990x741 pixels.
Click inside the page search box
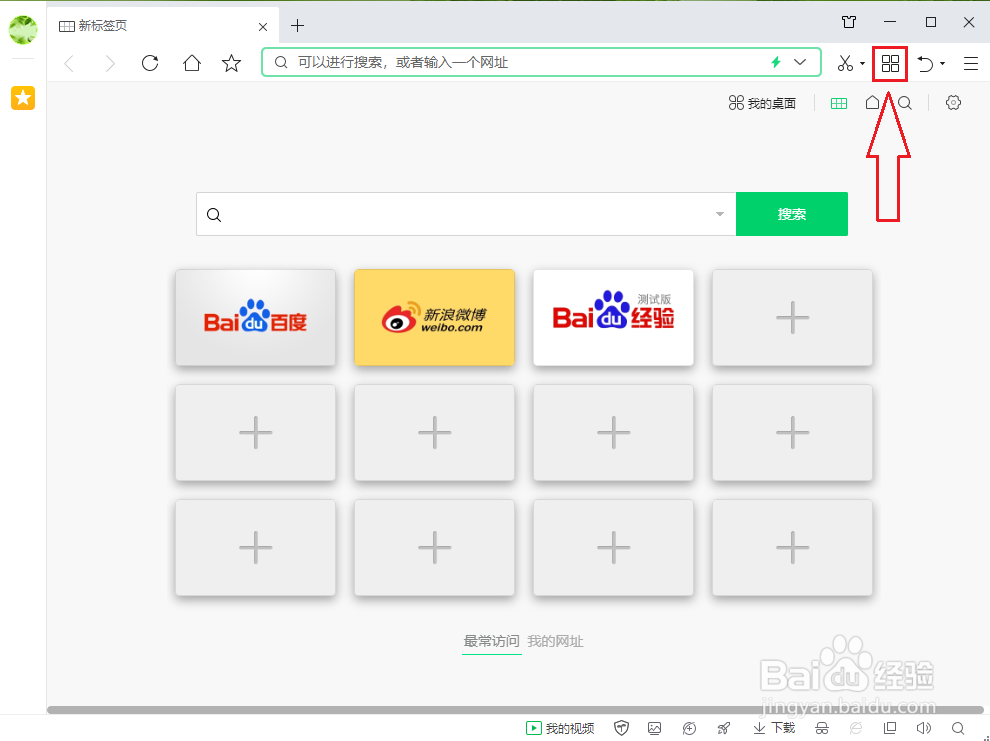click(466, 214)
